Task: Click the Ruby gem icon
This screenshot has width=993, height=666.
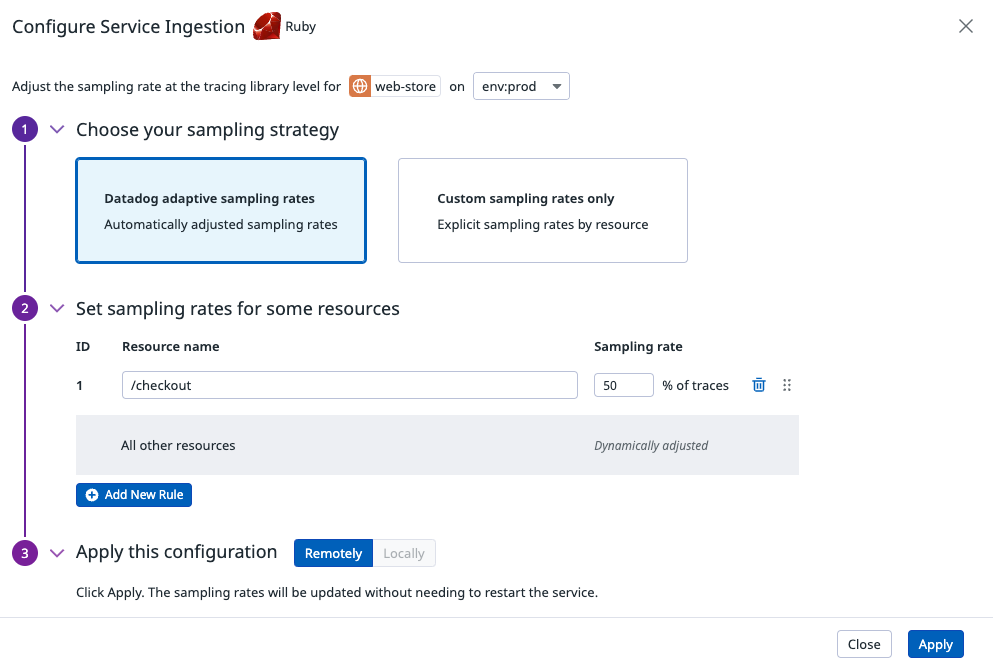Action: (x=267, y=27)
